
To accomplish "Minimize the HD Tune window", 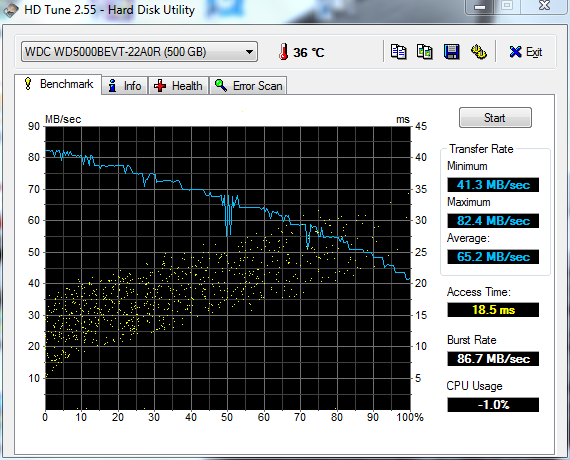I will click(480, 7).
